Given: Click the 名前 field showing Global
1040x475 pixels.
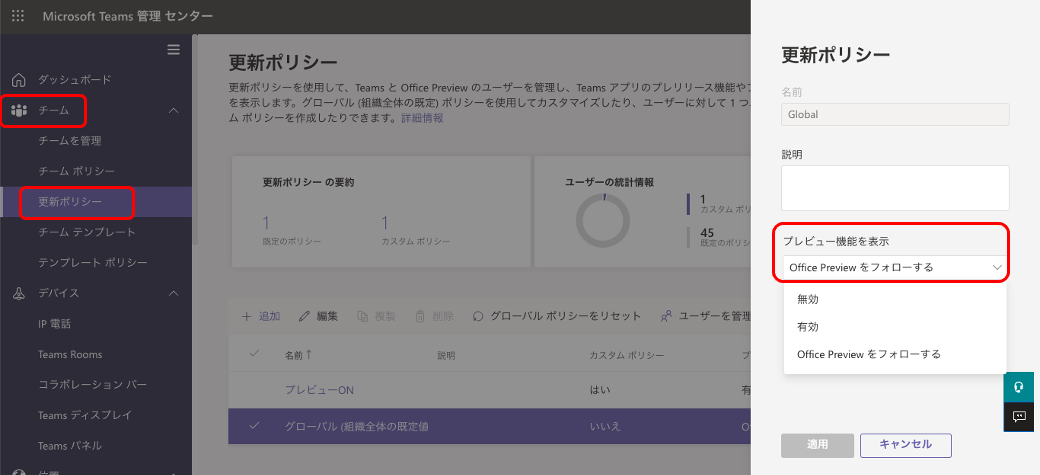Looking at the screenshot, I should coord(895,114).
